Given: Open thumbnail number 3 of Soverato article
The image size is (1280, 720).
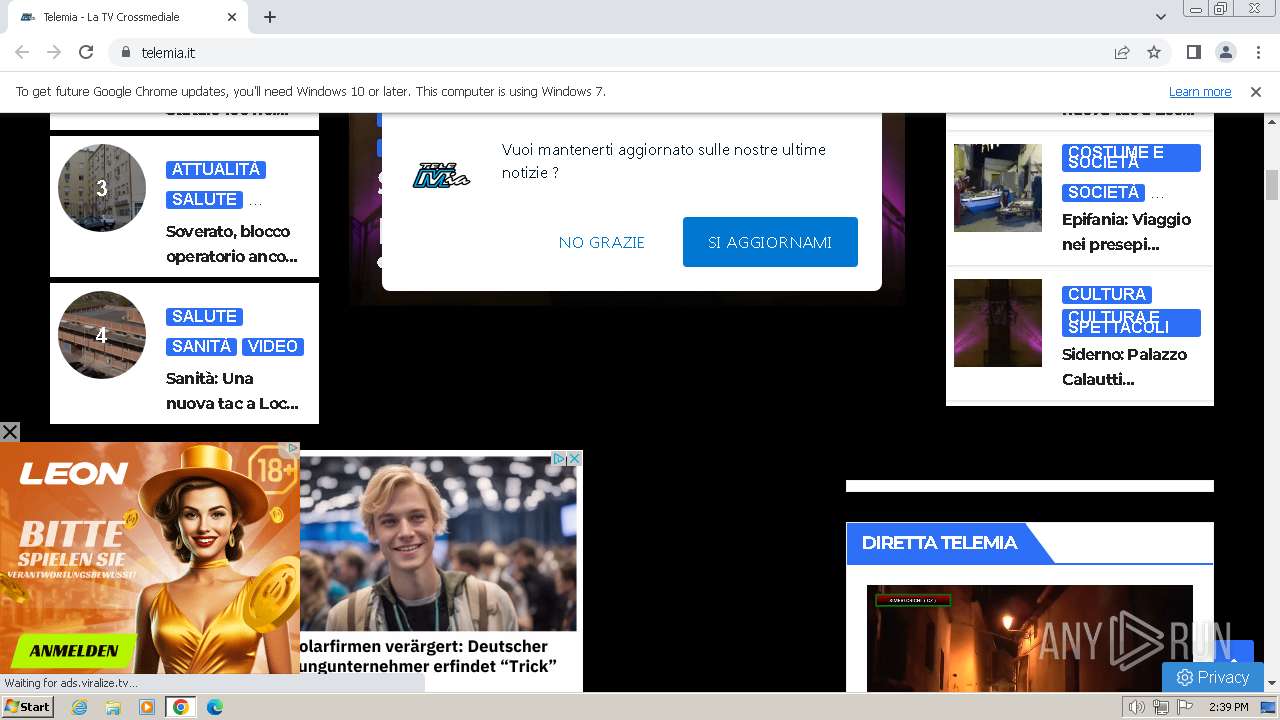Looking at the screenshot, I should [x=102, y=188].
